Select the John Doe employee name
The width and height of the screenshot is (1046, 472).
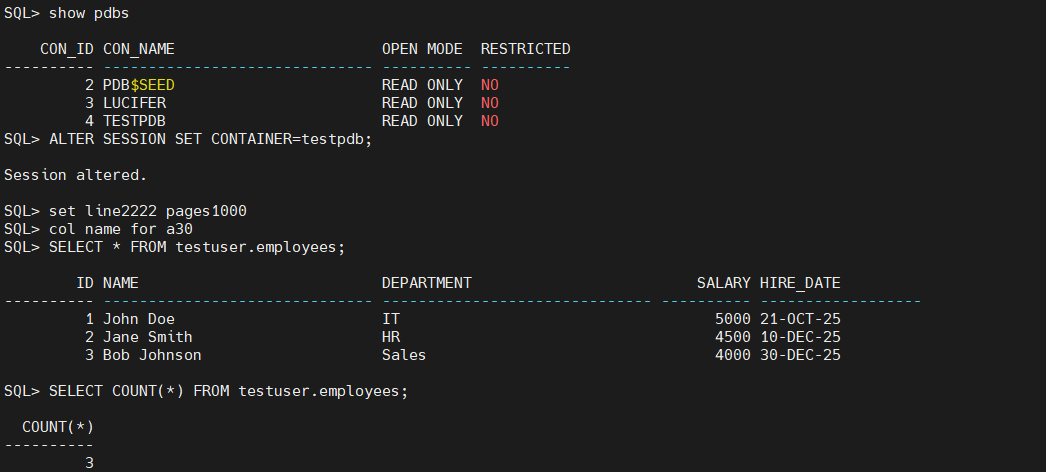[x=138, y=319]
